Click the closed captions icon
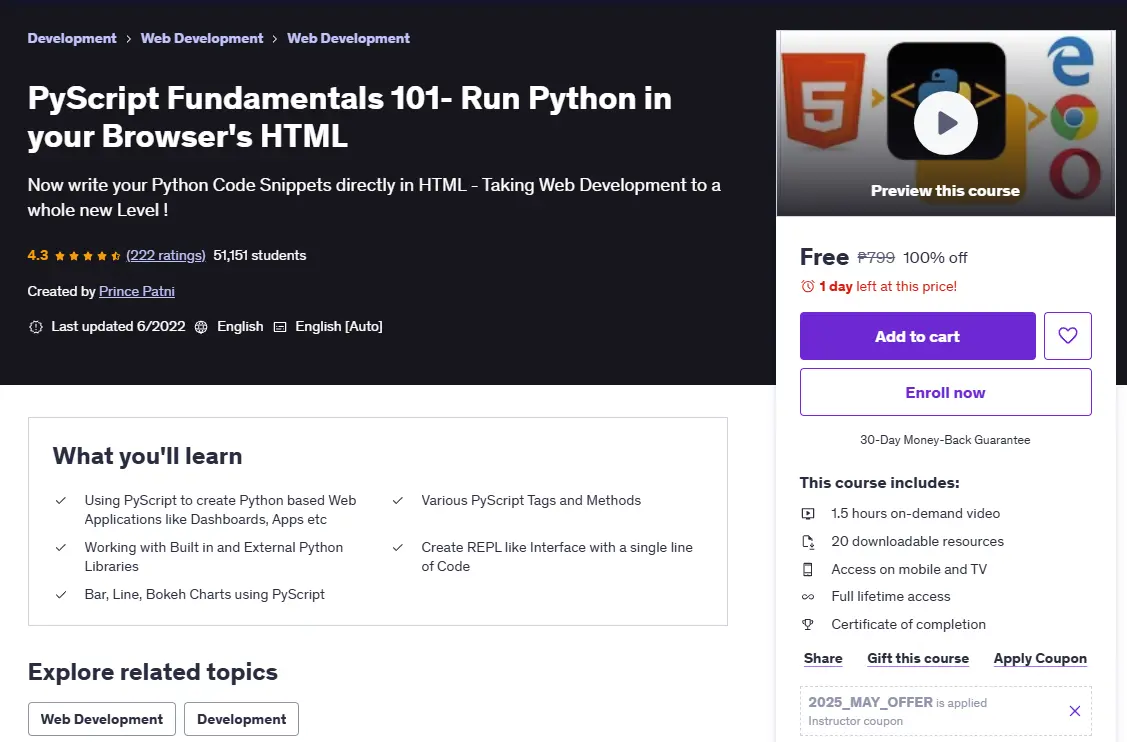Screen dimensions: 1127x742 tap(280, 327)
